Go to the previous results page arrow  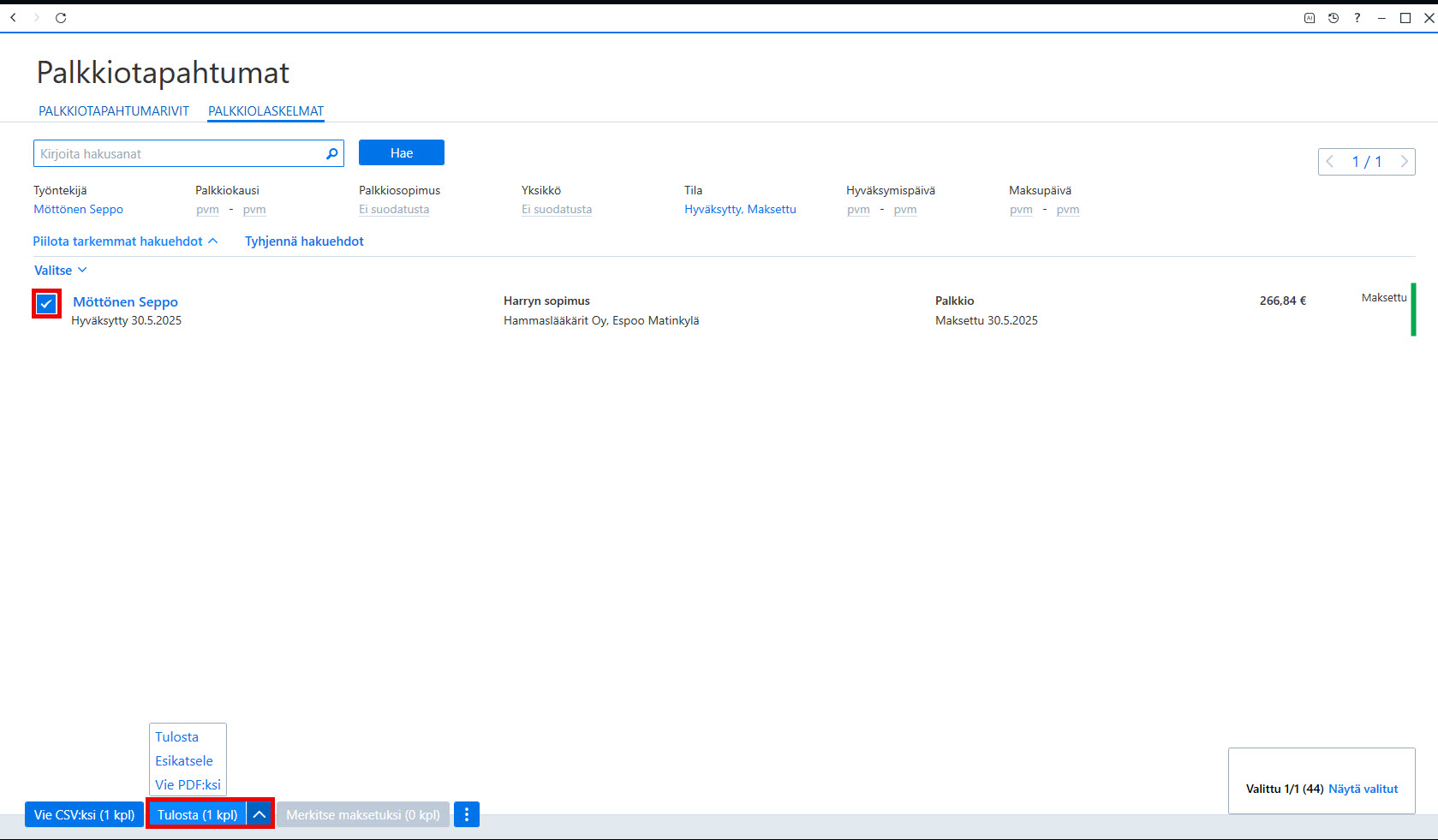click(1330, 161)
